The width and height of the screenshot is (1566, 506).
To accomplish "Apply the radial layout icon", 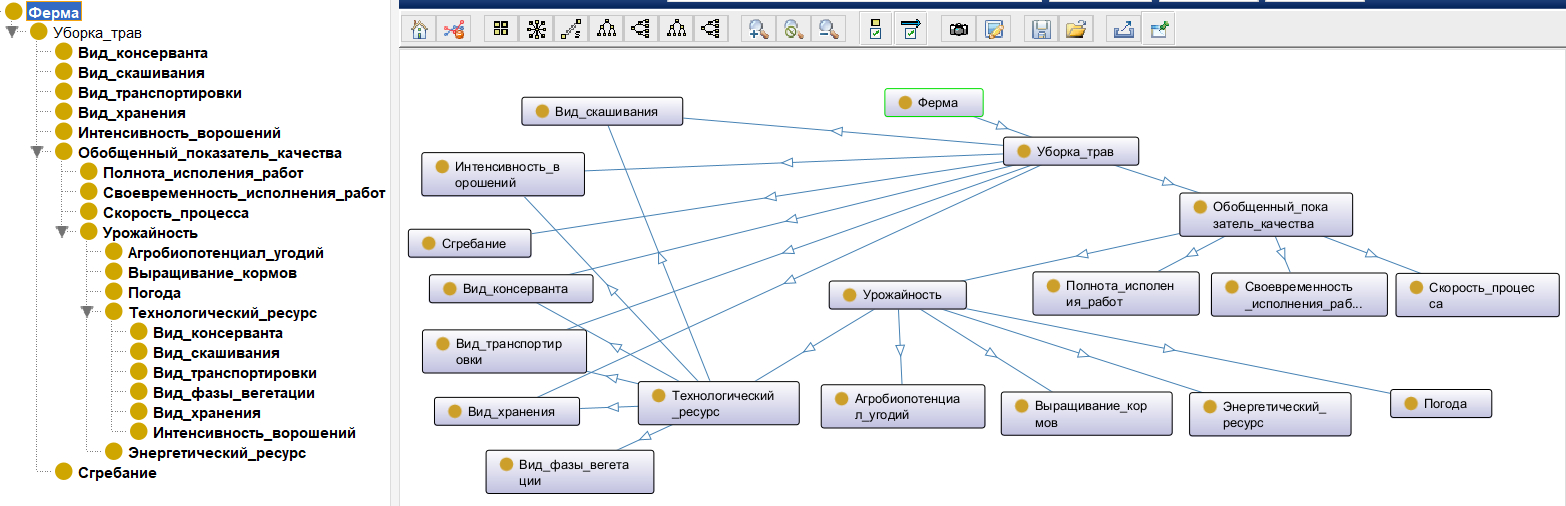I will coord(537,29).
